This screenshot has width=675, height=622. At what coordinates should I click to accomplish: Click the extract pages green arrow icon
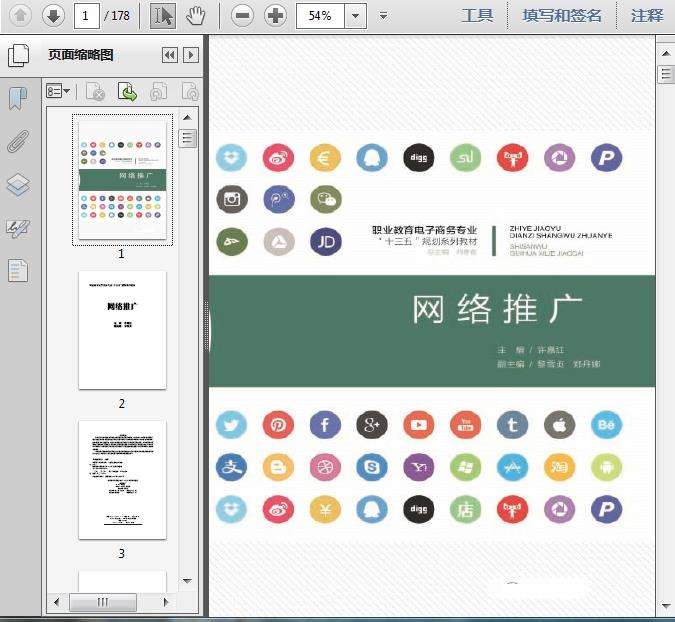pyautogui.click(x=127, y=91)
